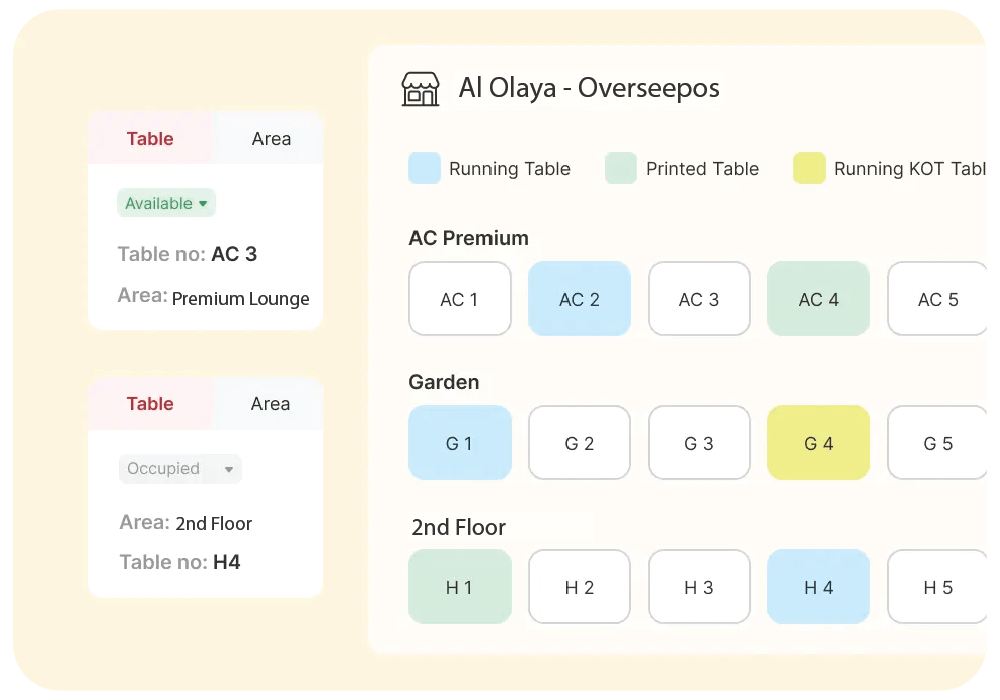
Task: Select table AC 1
Action: tap(459, 299)
